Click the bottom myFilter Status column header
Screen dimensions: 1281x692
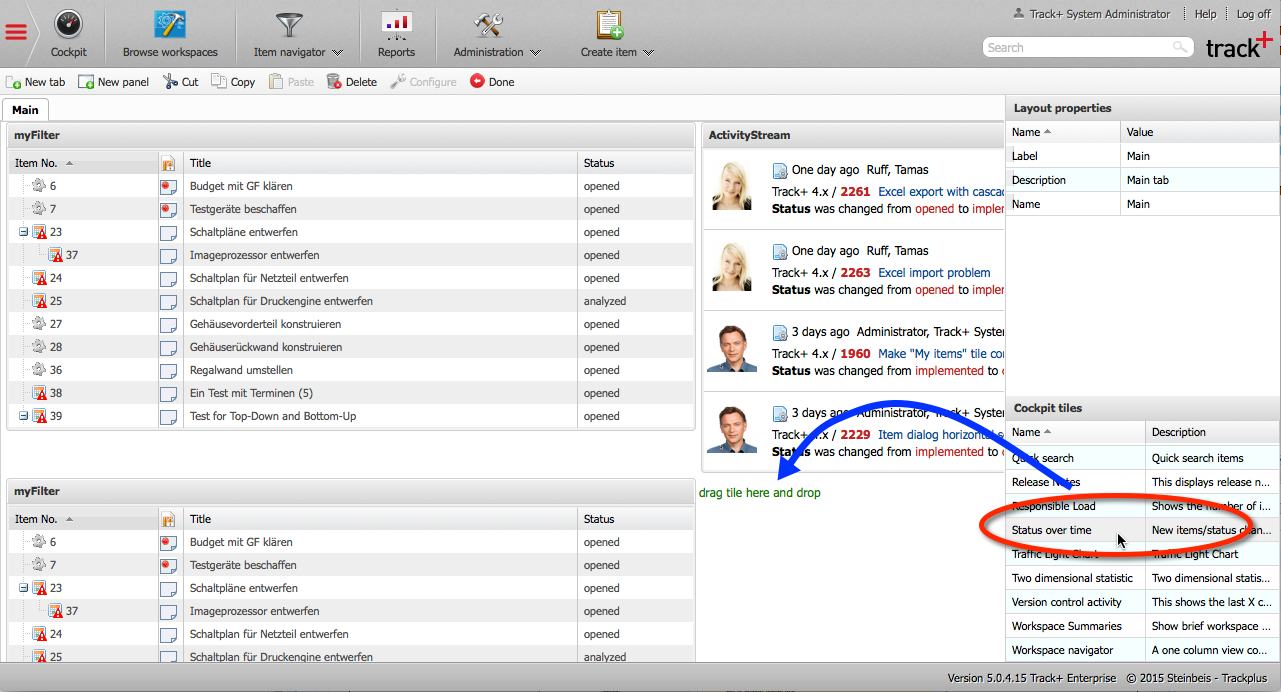636,519
